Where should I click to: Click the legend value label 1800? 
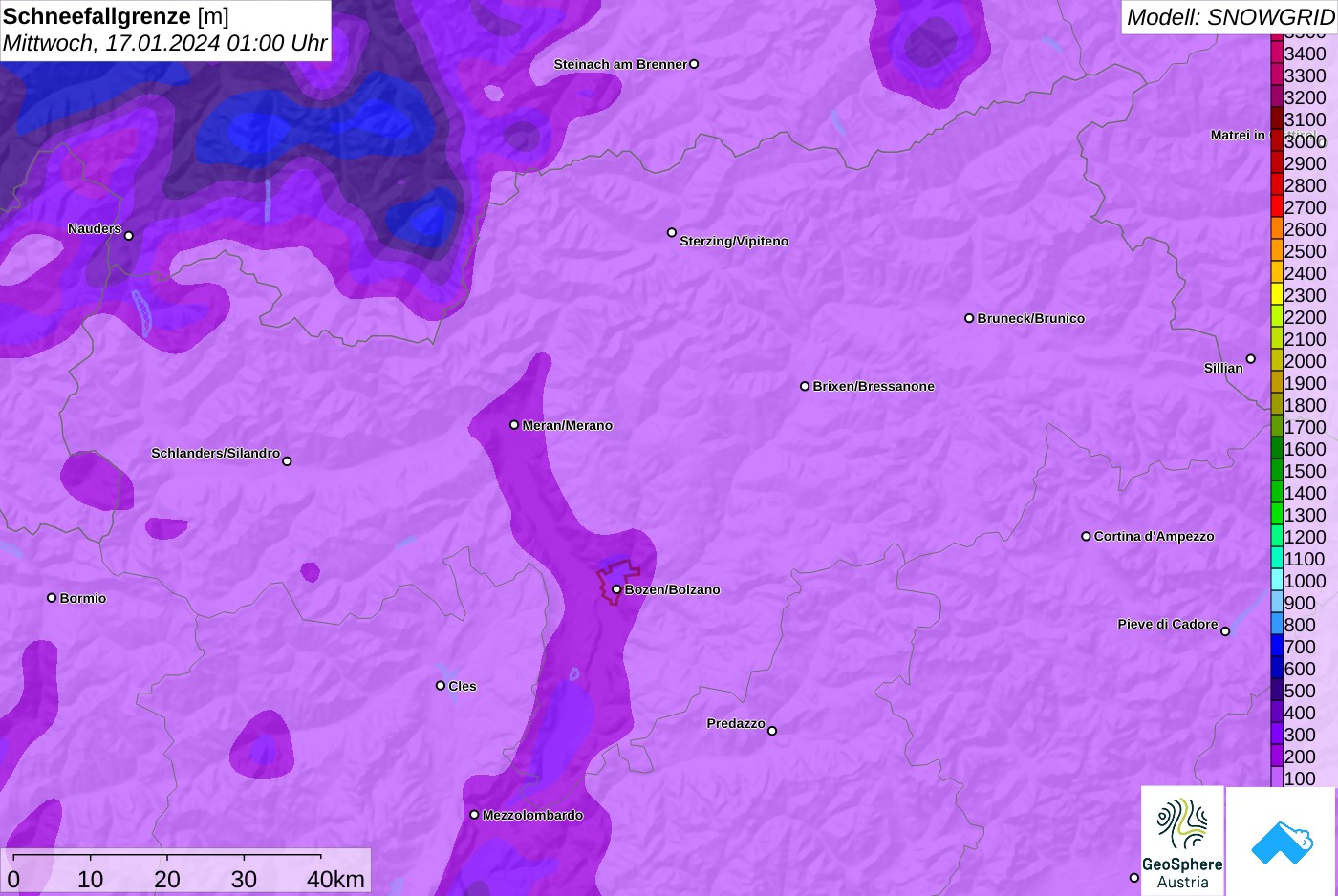1305,405
